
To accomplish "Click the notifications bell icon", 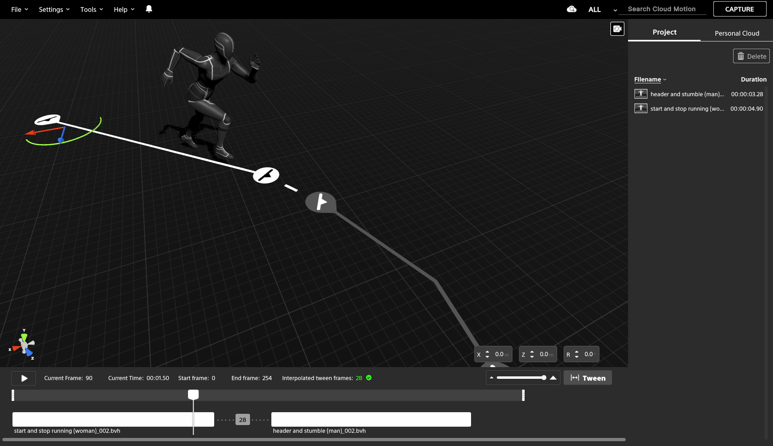I will click(149, 9).
